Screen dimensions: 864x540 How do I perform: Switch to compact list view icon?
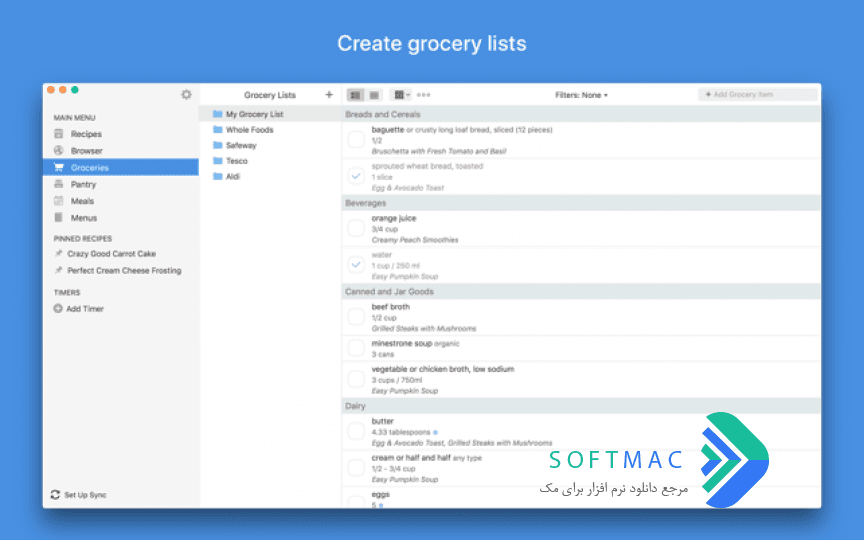(374, 95)
